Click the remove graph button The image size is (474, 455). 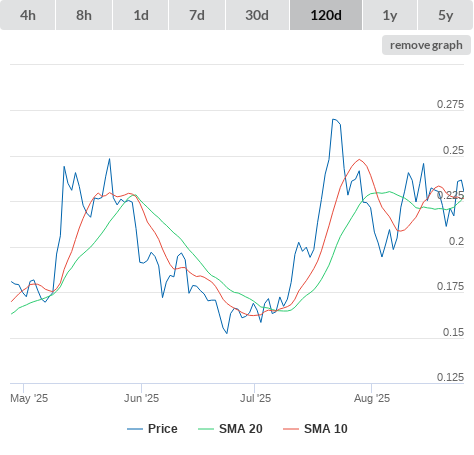(x=426, y=45)
